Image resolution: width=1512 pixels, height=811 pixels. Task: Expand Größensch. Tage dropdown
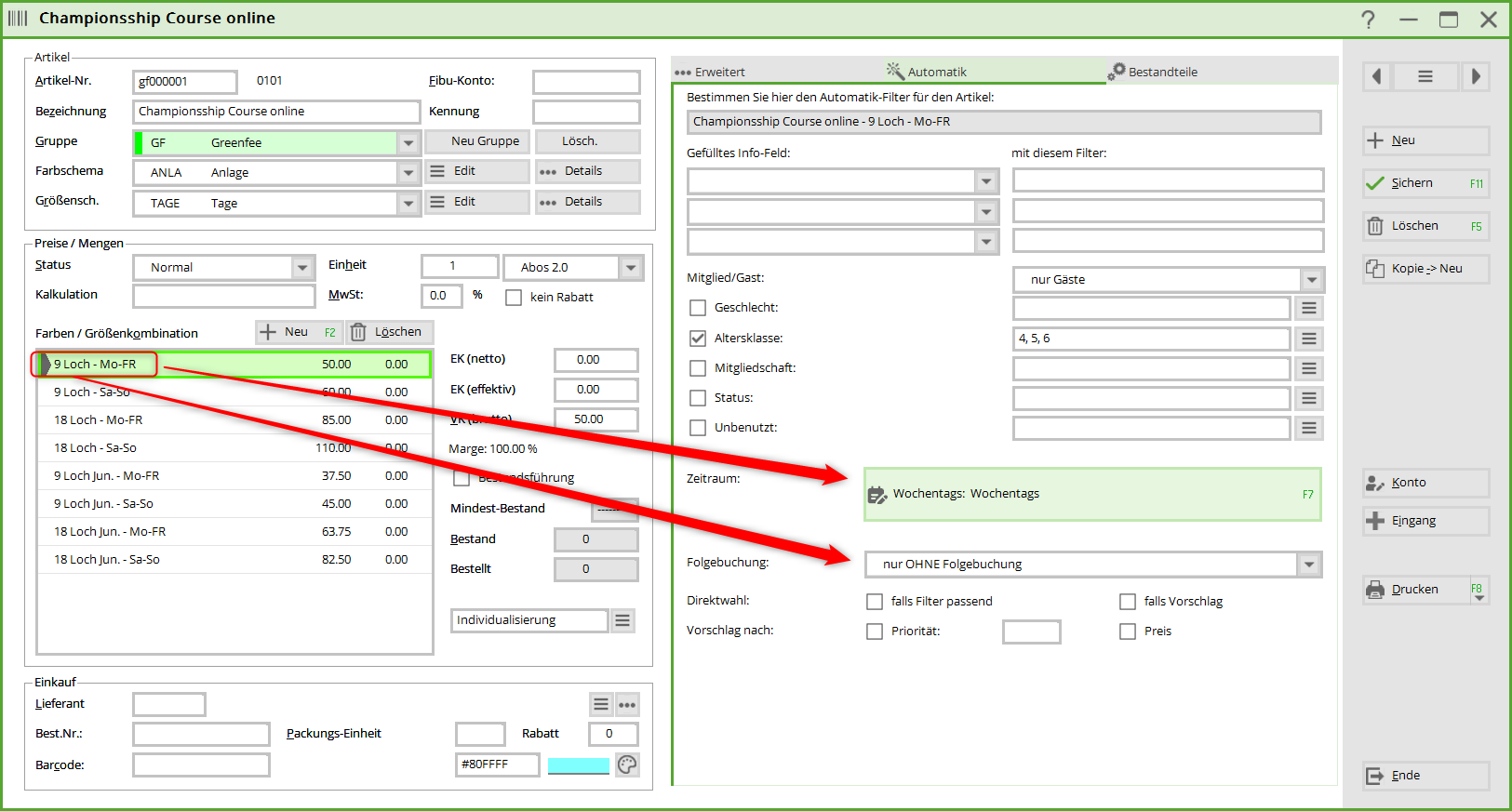[408, 204]
